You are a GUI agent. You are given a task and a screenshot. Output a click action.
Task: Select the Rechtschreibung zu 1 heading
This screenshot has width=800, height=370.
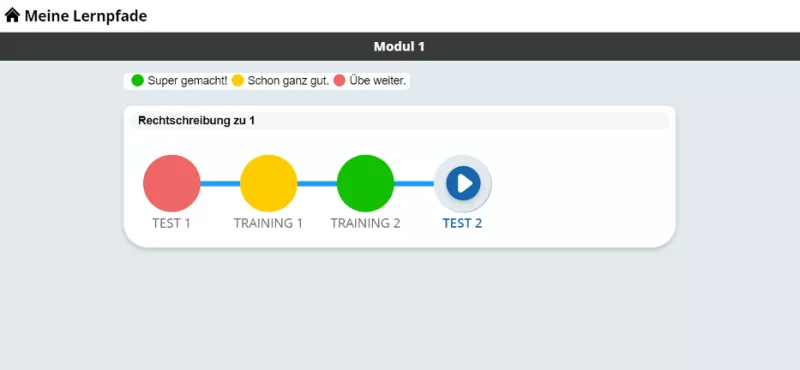coord(196,121)
